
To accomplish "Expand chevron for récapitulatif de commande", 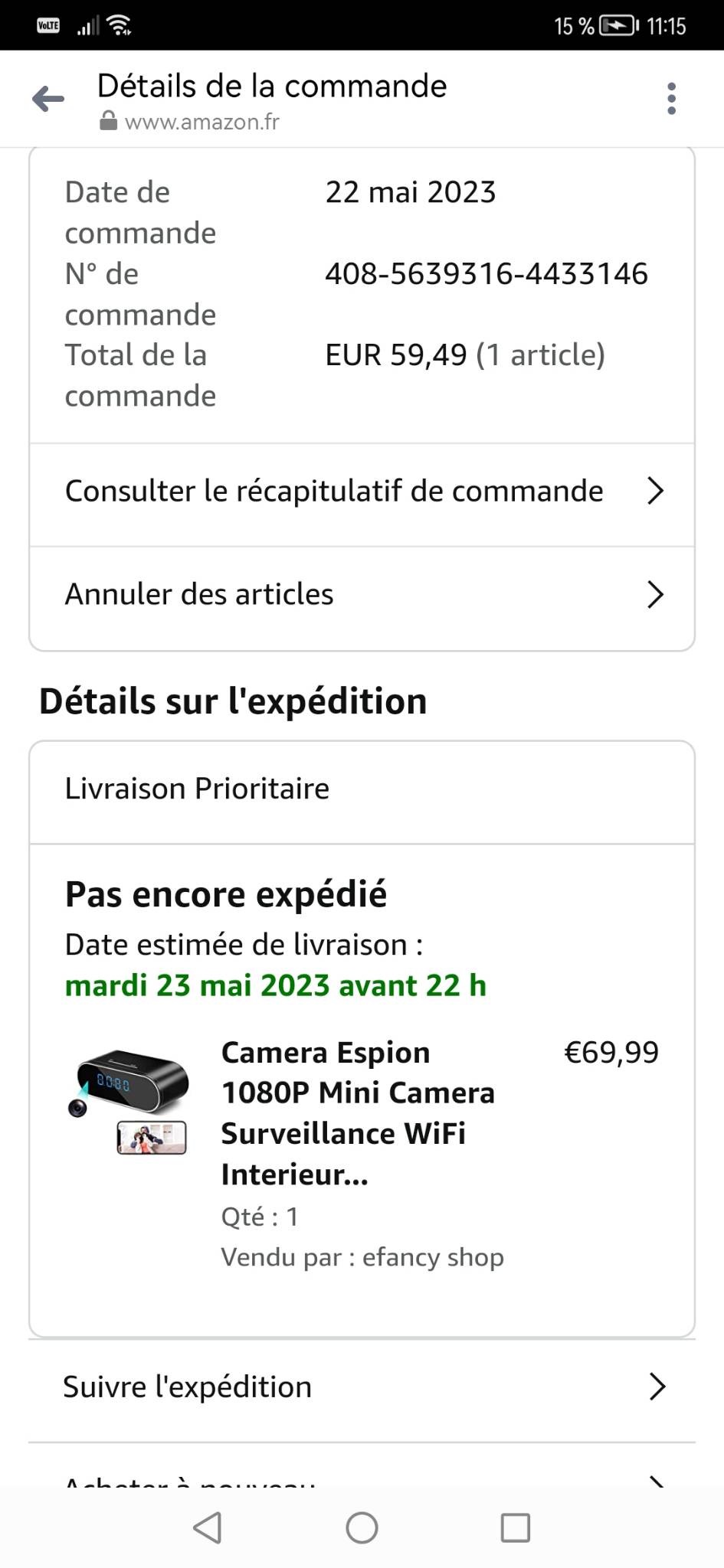I will point(654,491).
